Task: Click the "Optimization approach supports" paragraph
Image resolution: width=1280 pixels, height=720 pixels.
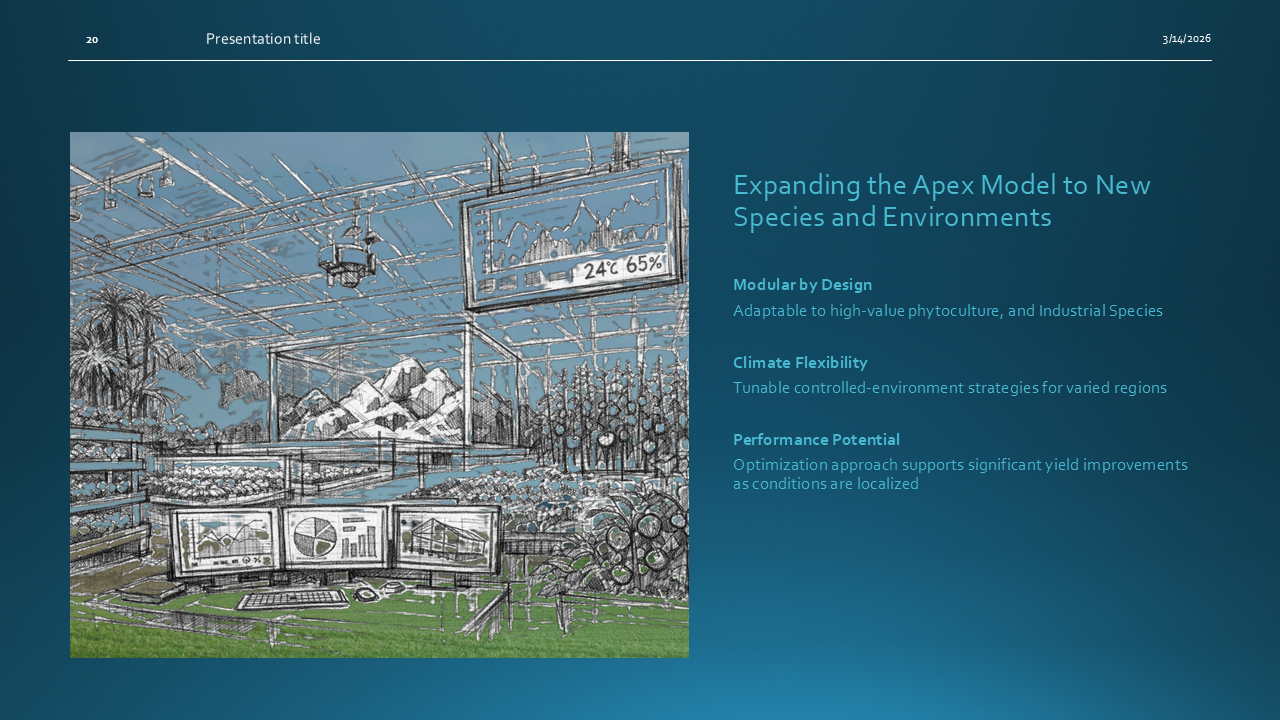Action: (x=959, y=474)
